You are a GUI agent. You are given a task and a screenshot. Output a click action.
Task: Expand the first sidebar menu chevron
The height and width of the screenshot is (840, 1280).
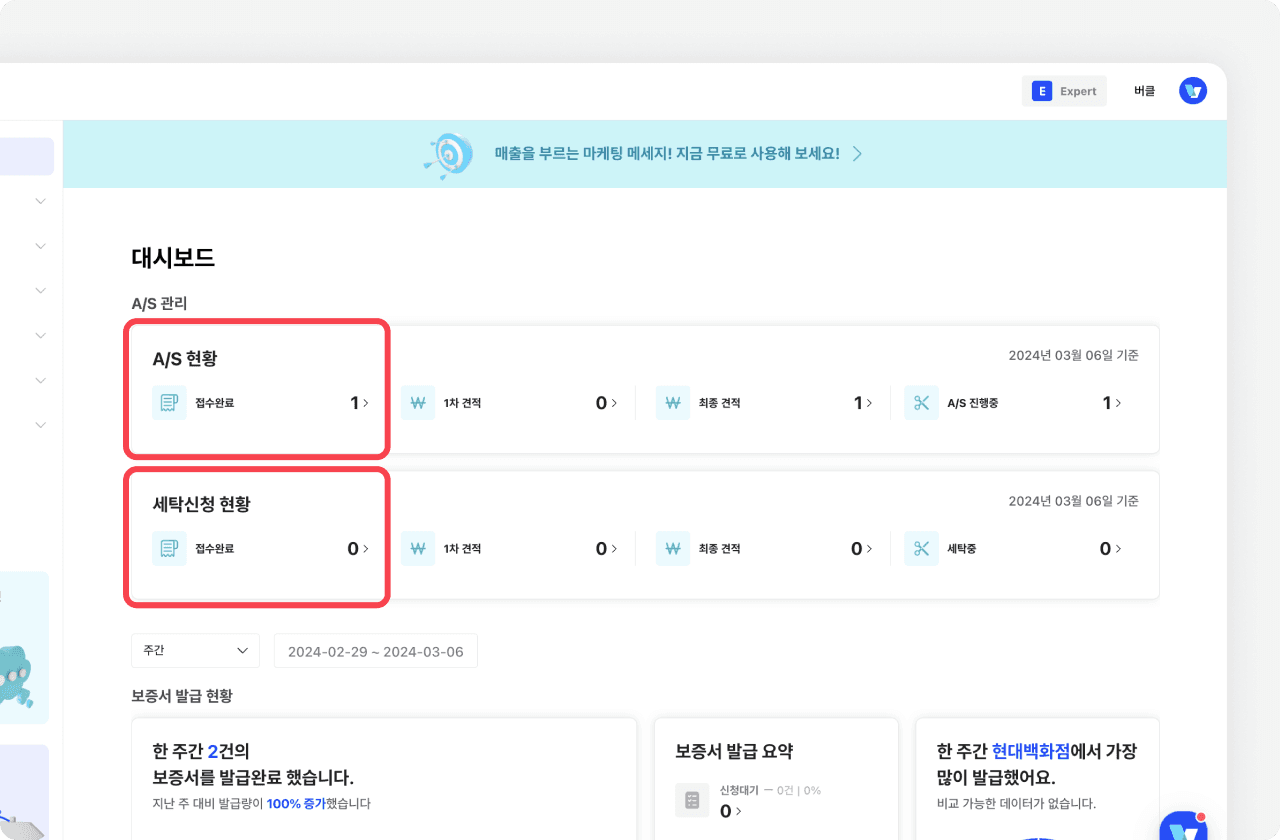pos(40,201)
